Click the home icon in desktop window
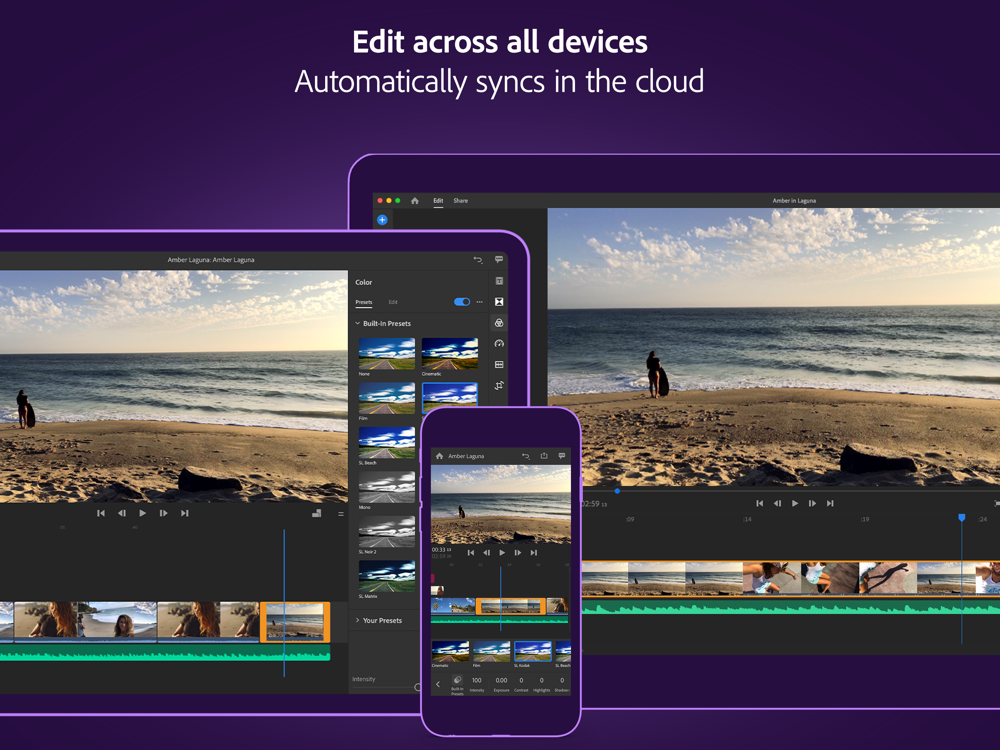The height and width of the screenshot is (750, 1000). pyautogui.click(x=415, y=200)
